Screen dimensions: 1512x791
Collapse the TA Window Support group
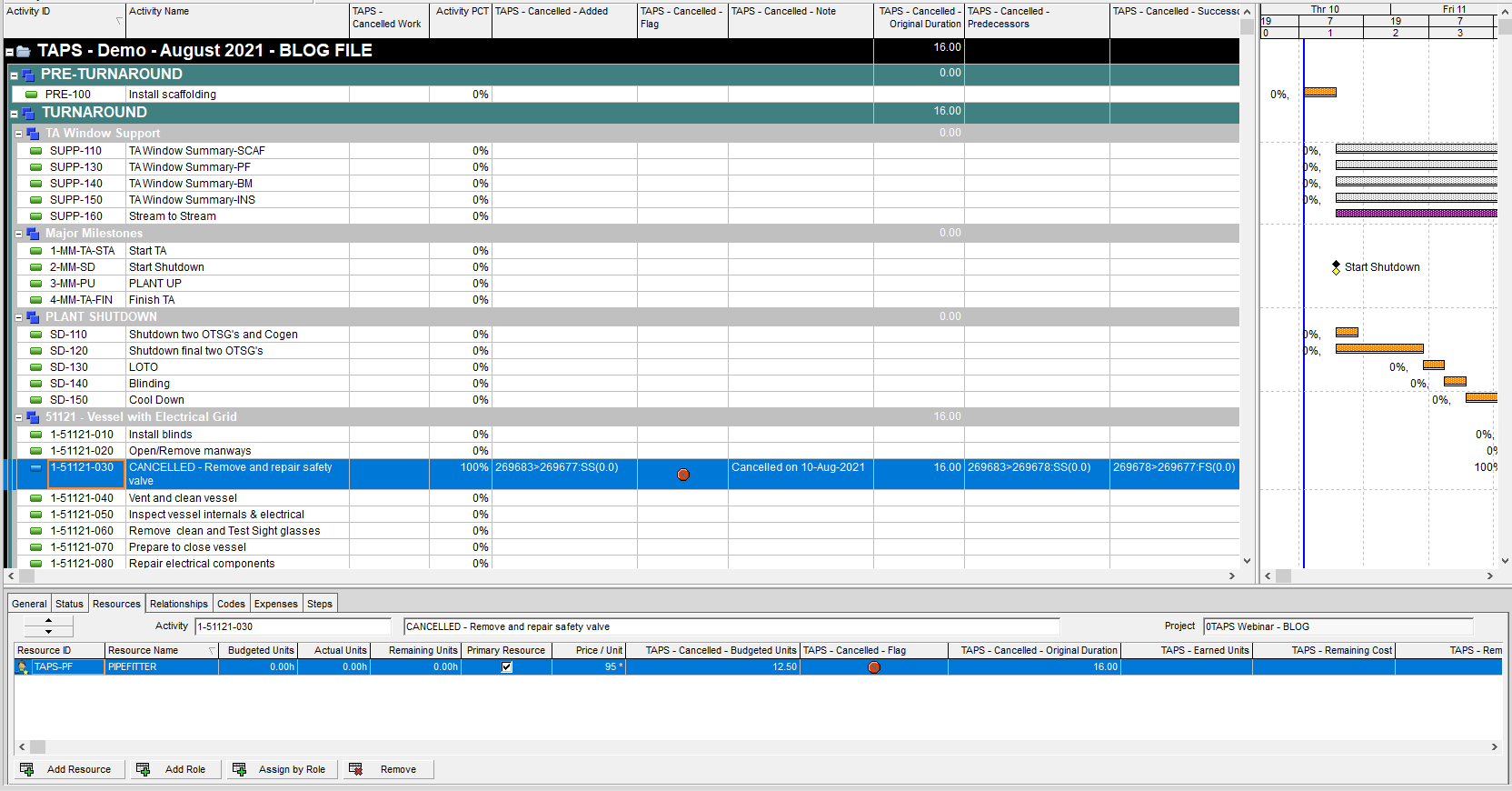18,134
